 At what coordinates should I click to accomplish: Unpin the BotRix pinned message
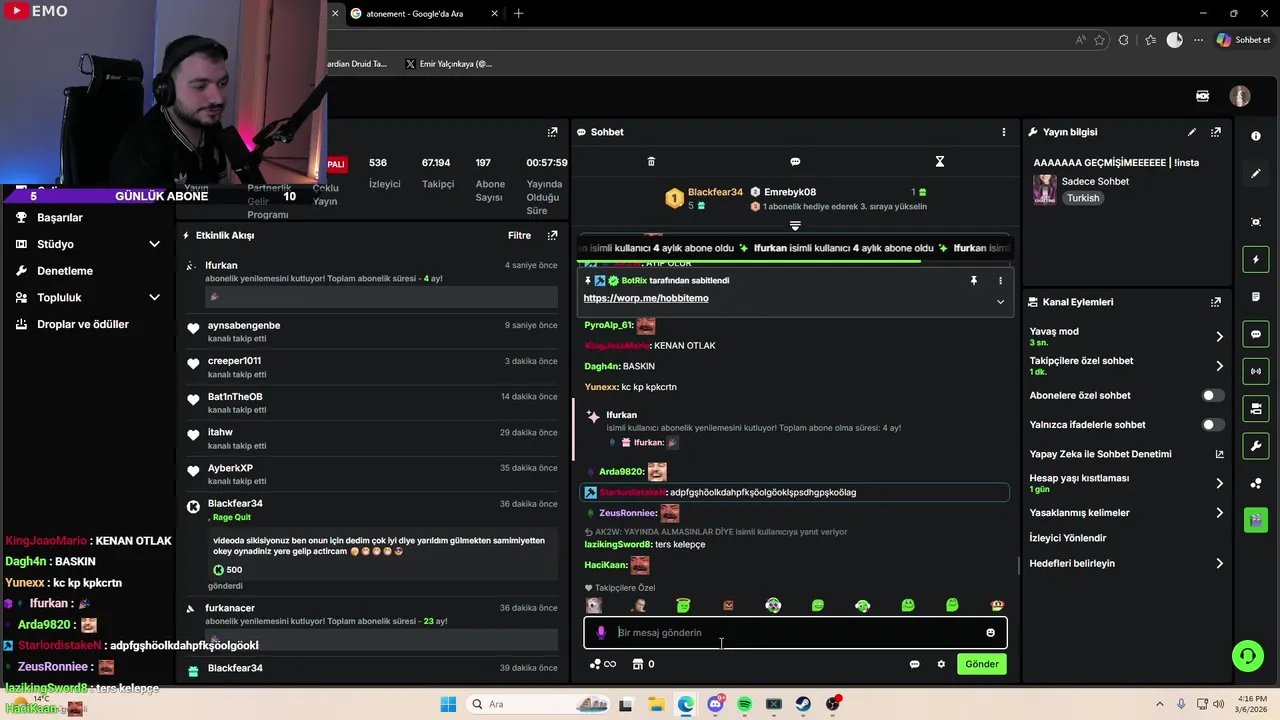click(973, 281)
